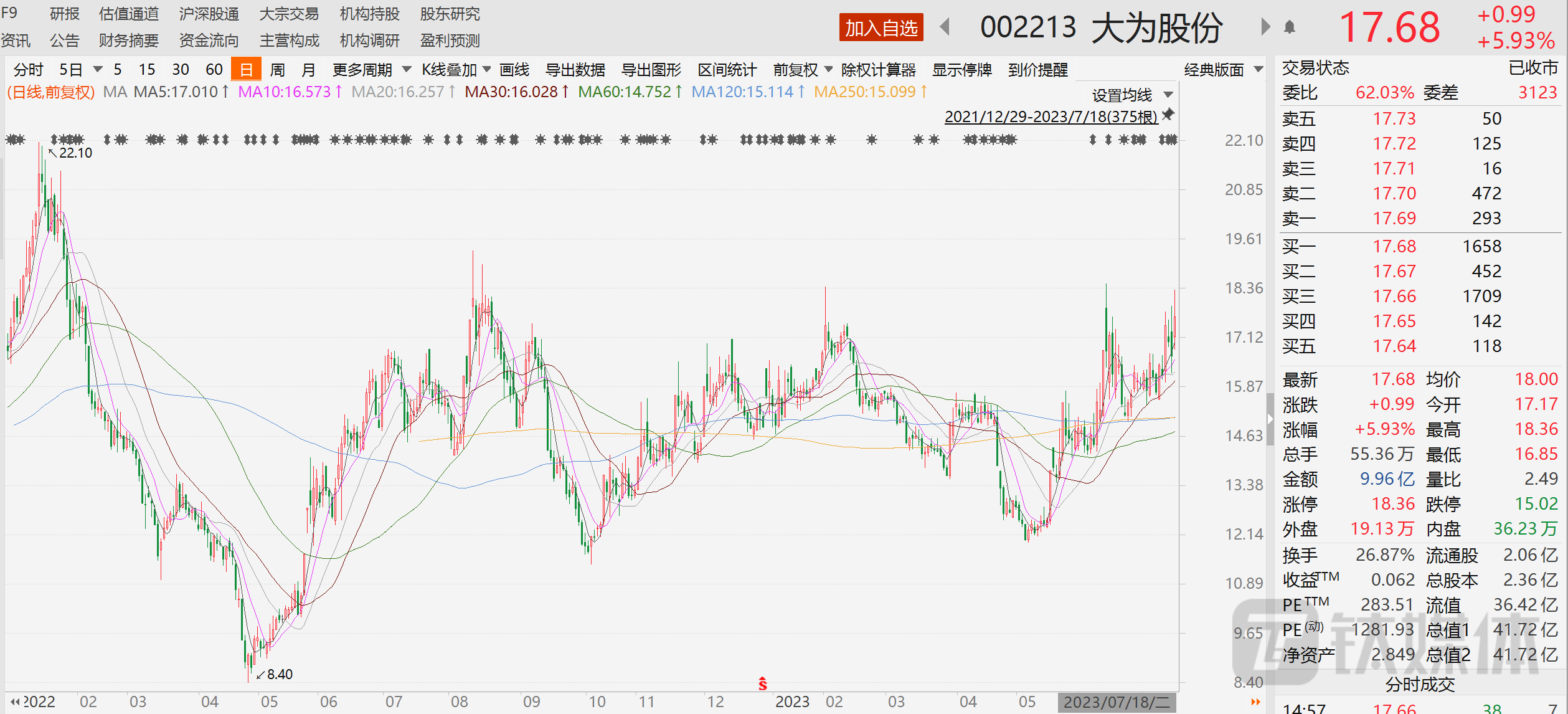Click the next stock right arrow
This screenshot has height=714, width=1568.
click(x=1264, y=27)
